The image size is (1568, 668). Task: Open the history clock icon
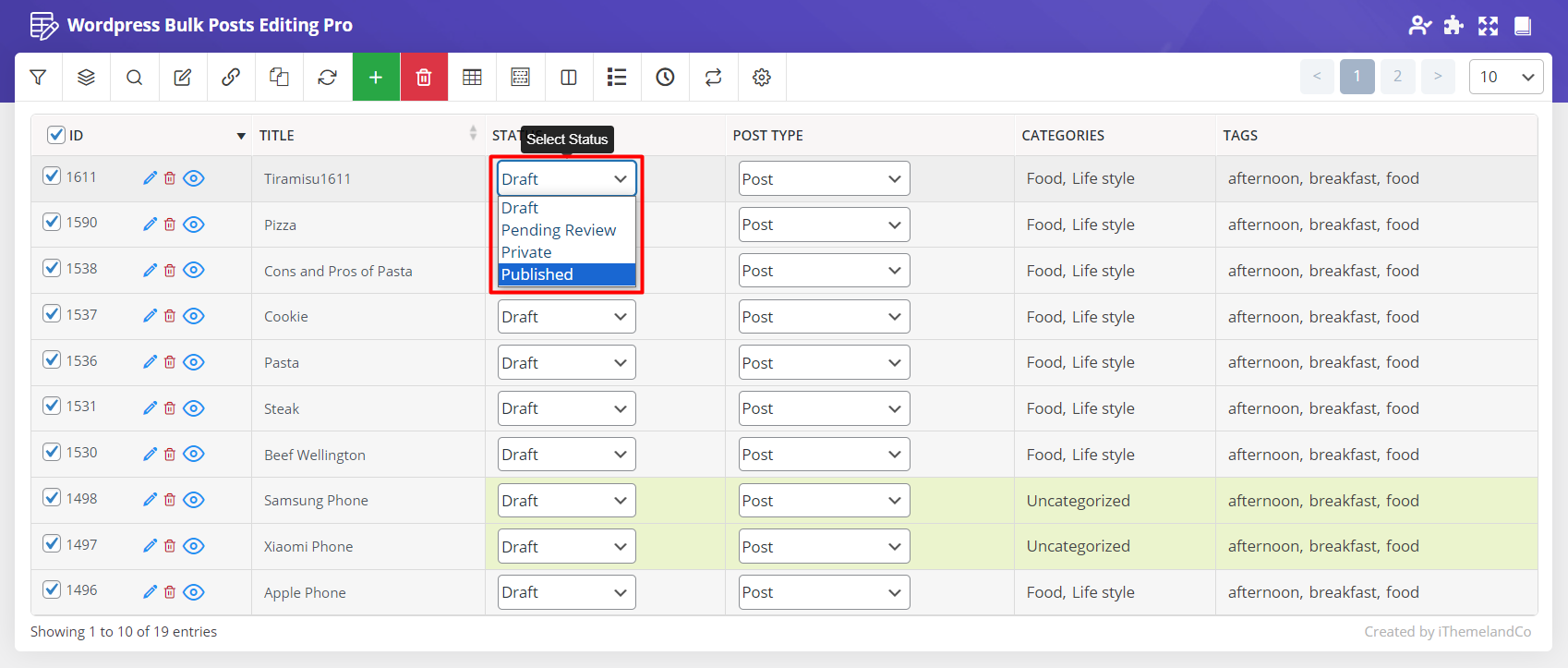pyautogui.click(x=665, y=78)
